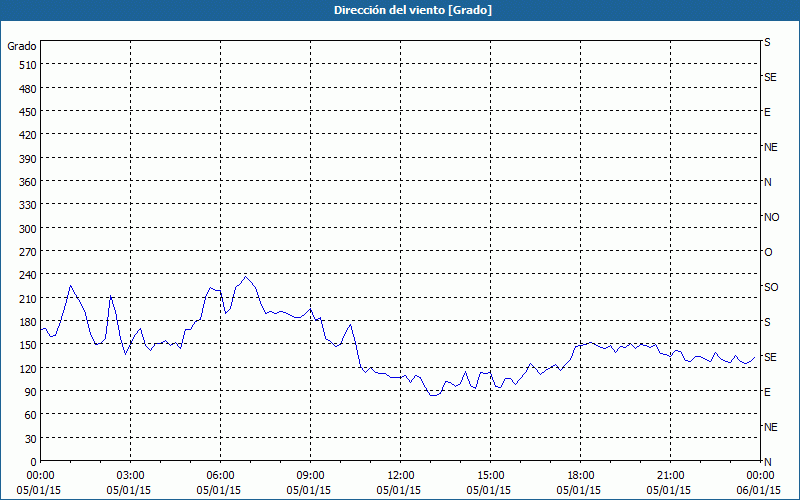Viewport: 800px width, 500px height.
Task: Click the 360 value on left axis
Action: 28,182
